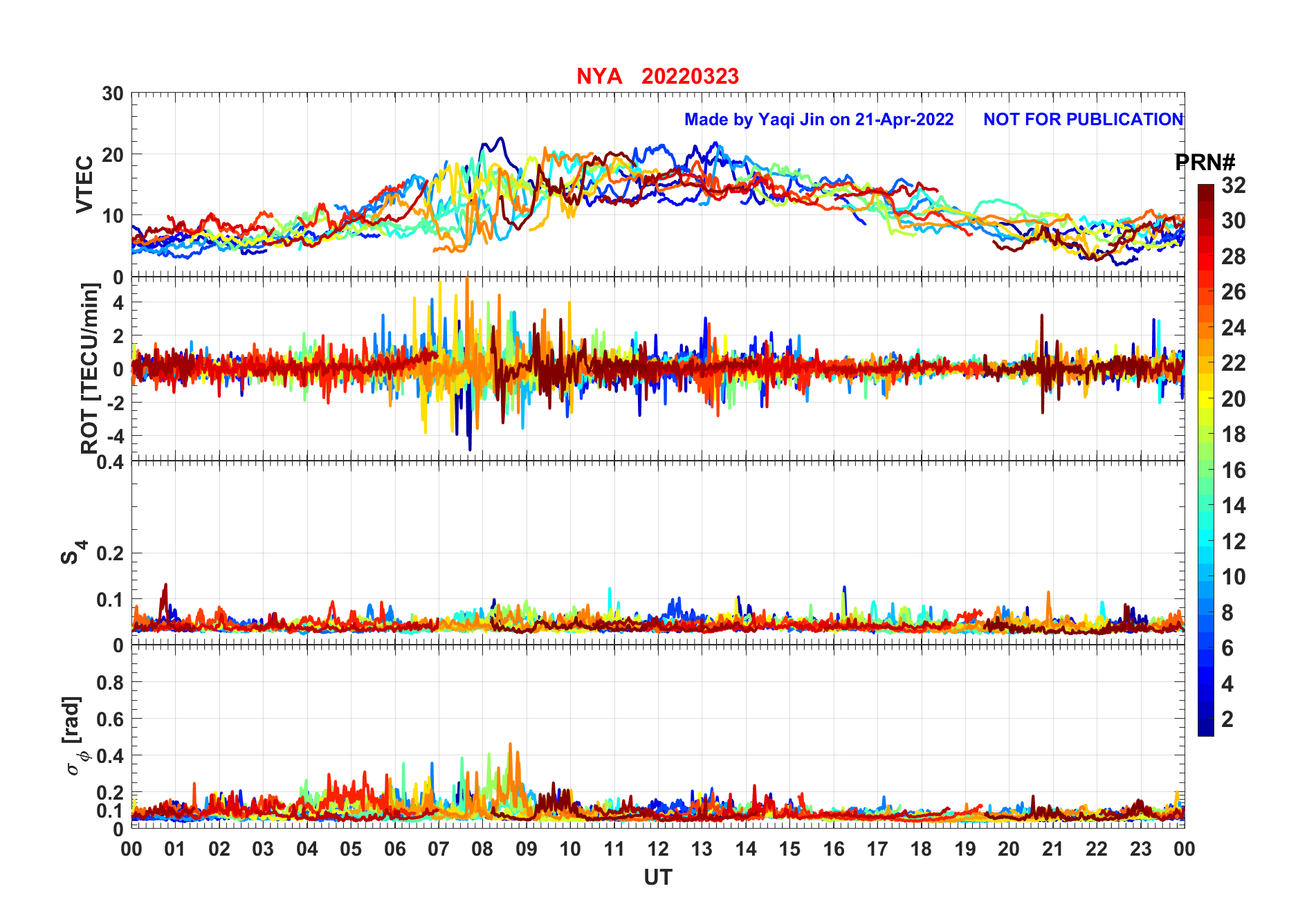Click the colorbar label 16
The height and width of the screenshot is (920, 1316).
[x=1234, y=470]
